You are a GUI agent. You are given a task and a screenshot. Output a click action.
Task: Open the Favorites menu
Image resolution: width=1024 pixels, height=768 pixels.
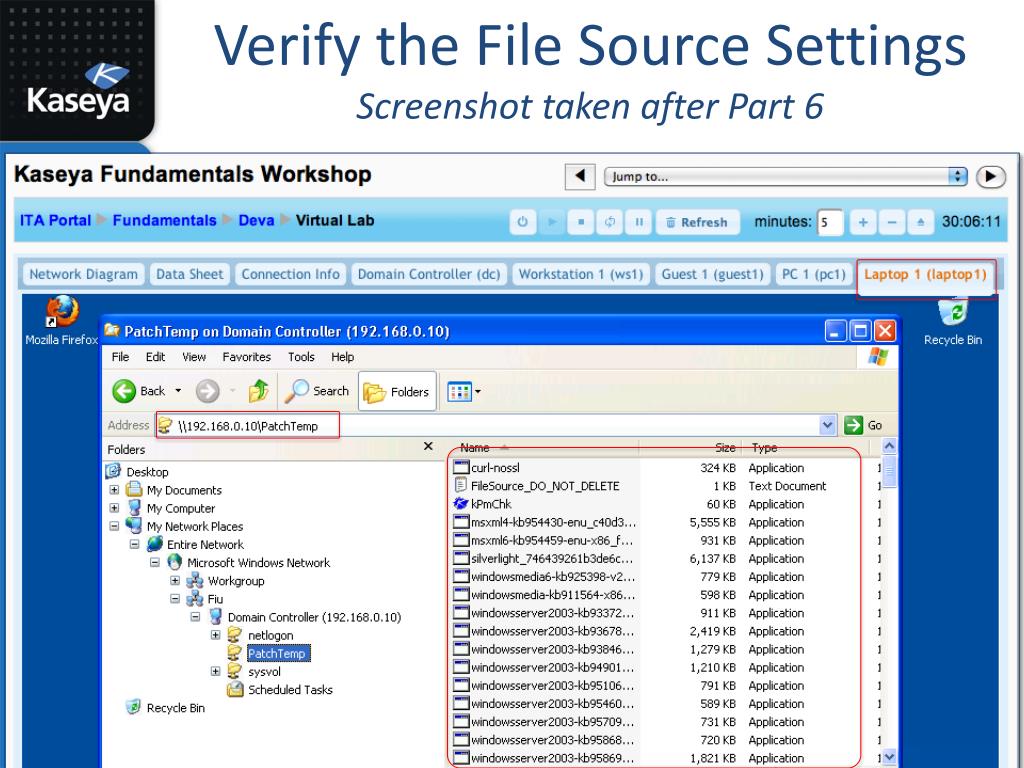pos(246,357)
